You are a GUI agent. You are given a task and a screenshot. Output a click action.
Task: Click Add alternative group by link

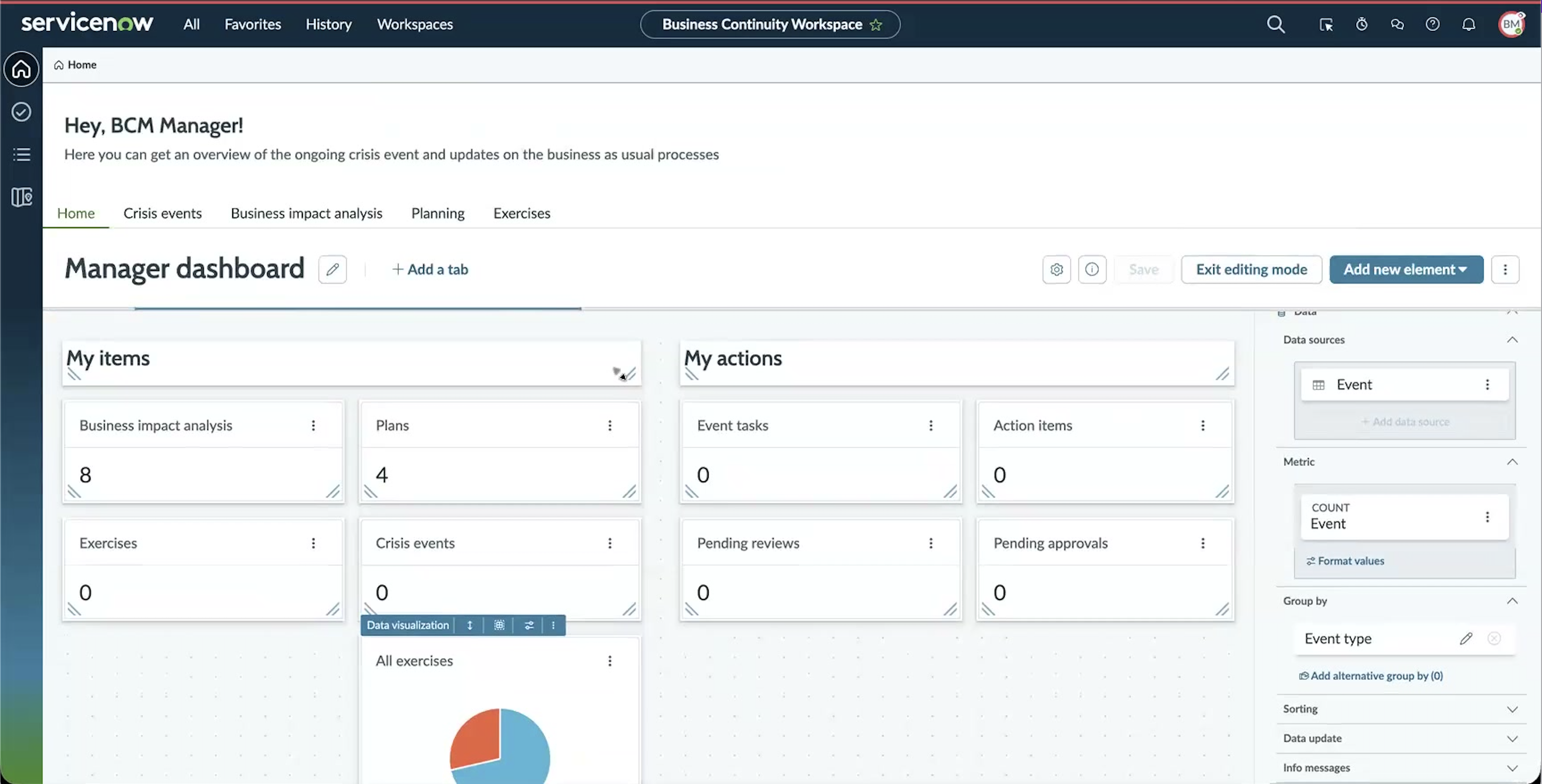coord(1371,676)
